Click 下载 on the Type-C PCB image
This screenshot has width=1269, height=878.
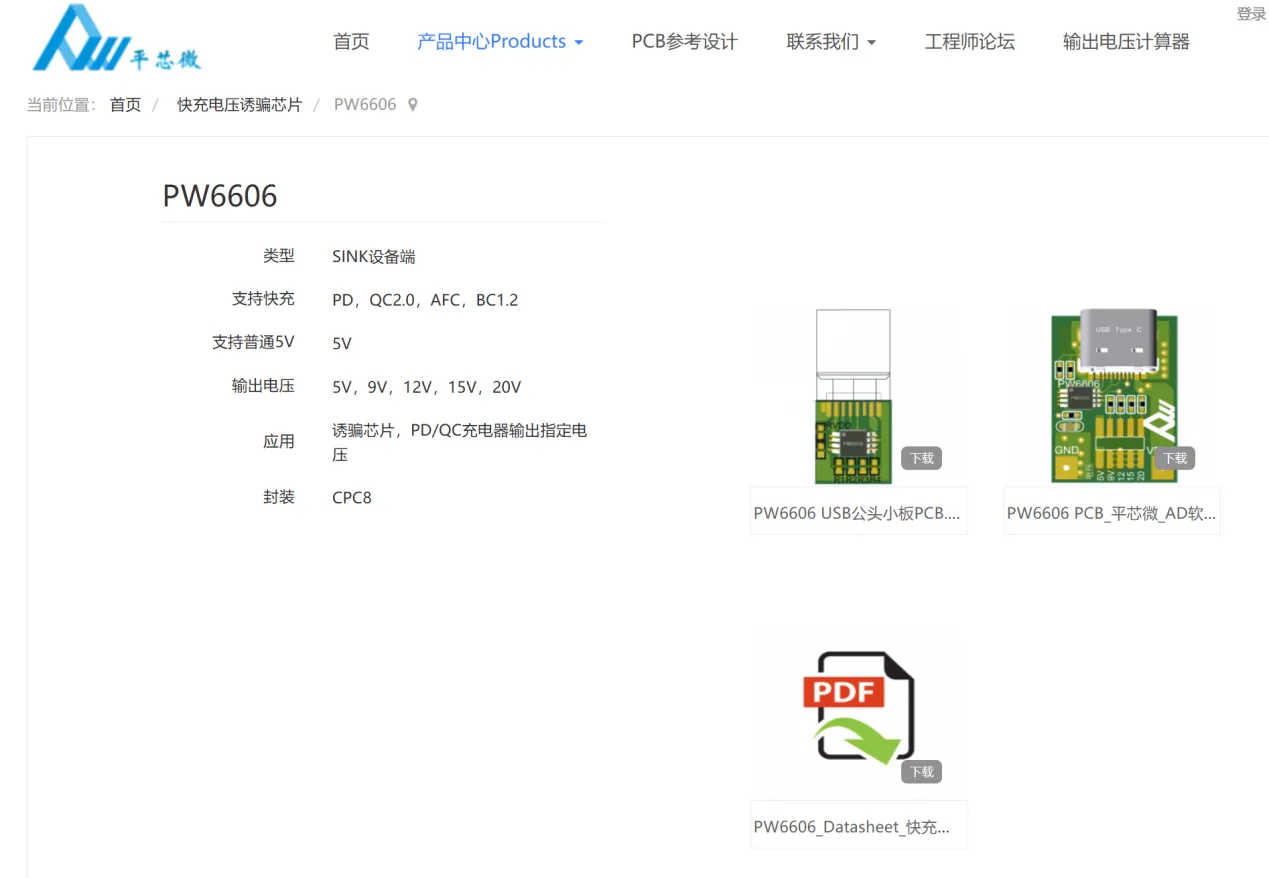point(1174,457)
